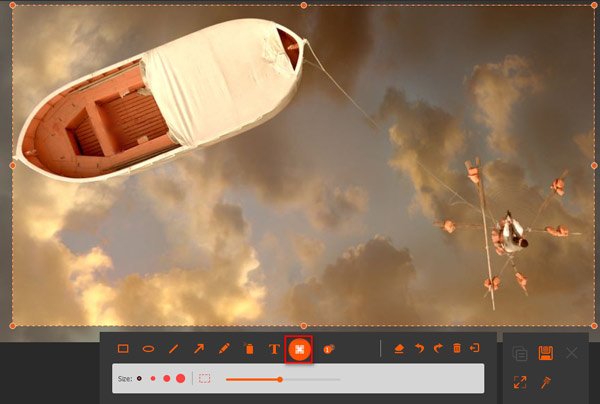Viewport: 600px width, 404px height.
Task: Save the screenshot with floppy icon
Action: (x=546, y=353)
